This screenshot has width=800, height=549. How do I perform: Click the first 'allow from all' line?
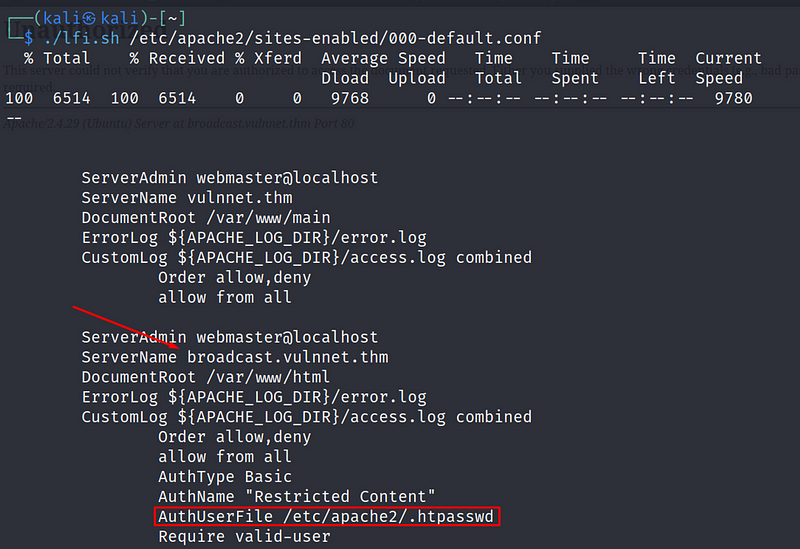[x=224, y=297]
